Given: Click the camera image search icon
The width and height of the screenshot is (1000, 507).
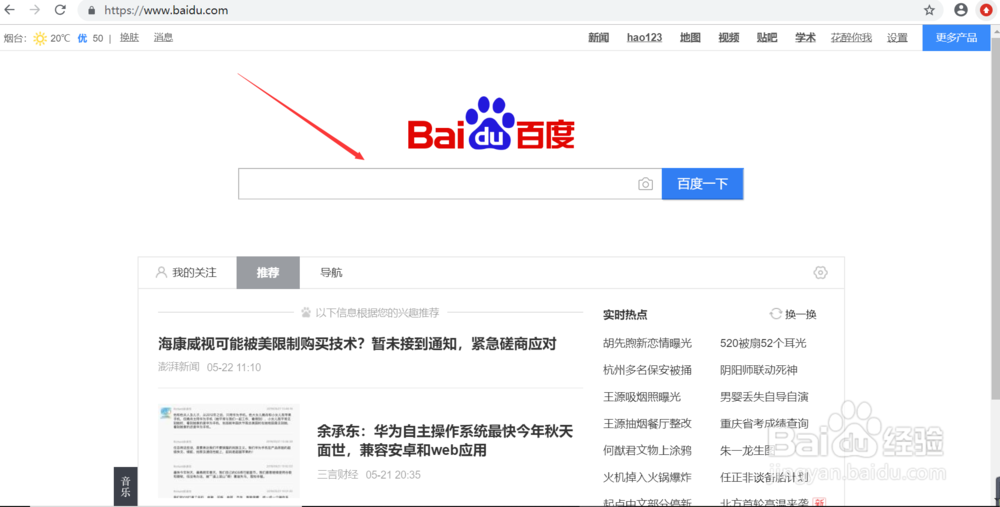Looking at the screenshot, I should pyautogui.click(x=645, y=184).
